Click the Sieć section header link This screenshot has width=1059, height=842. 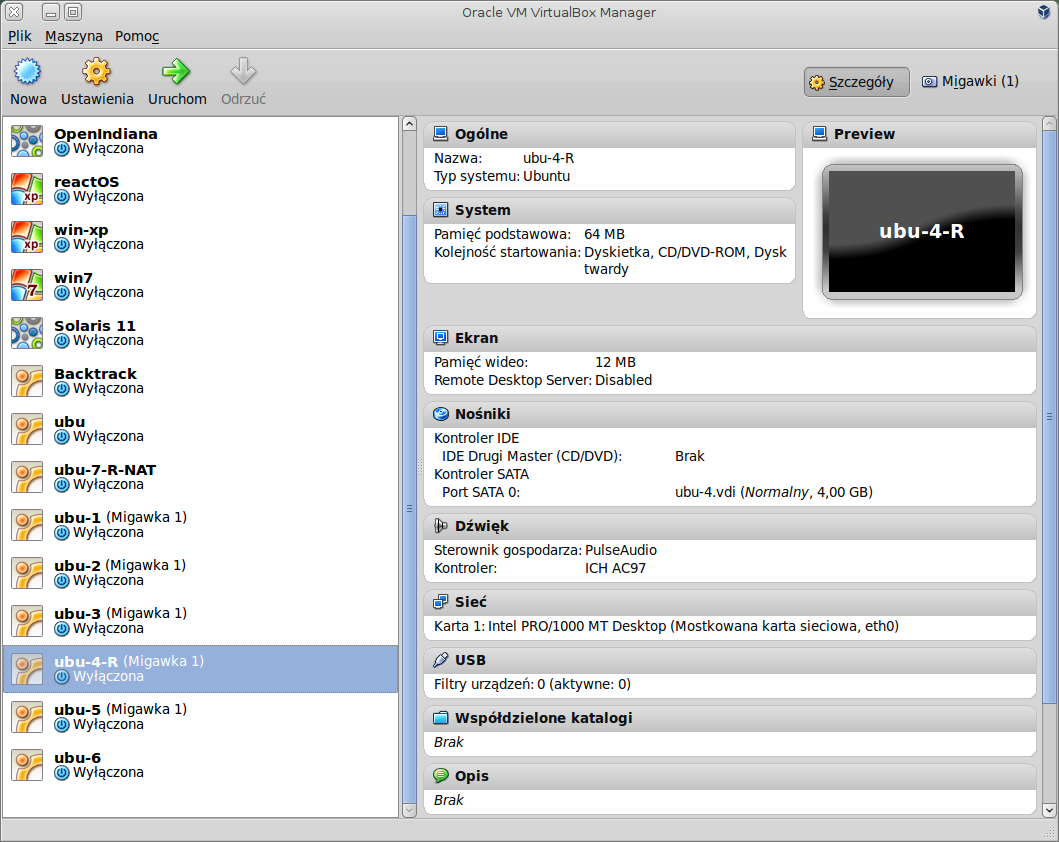click(x=471, y=602)
